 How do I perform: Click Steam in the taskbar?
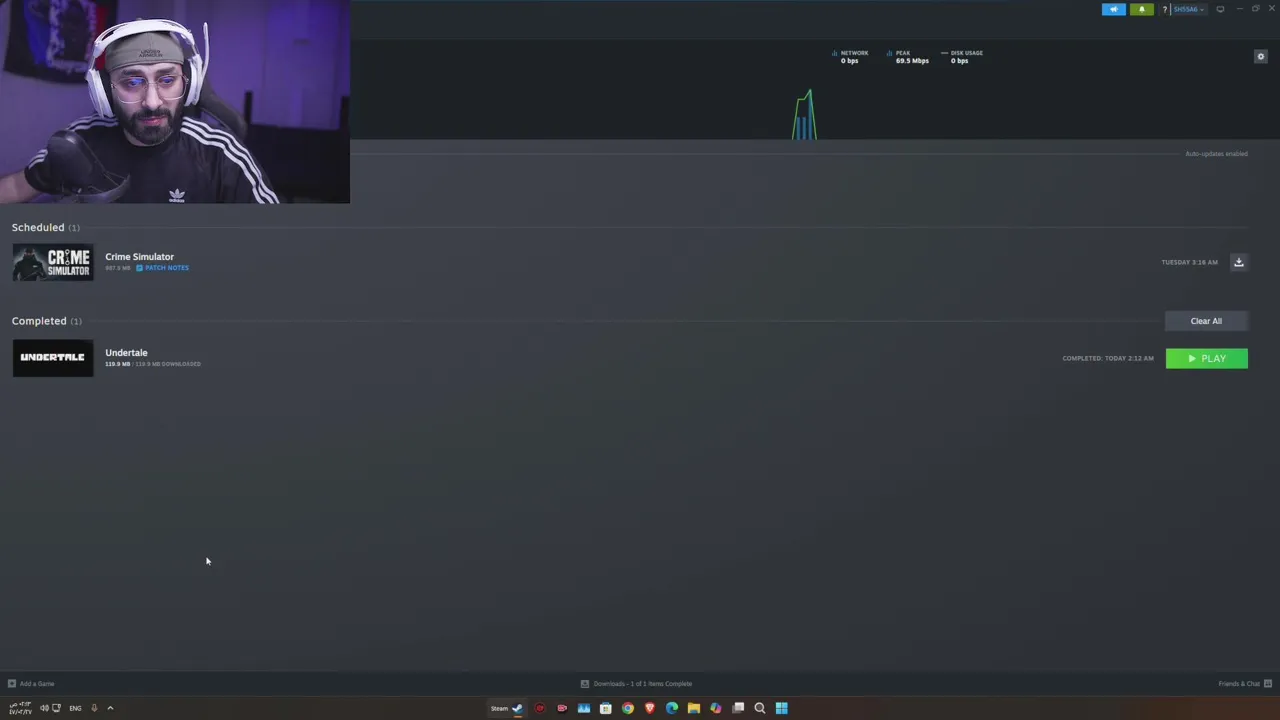click(506, 708)
